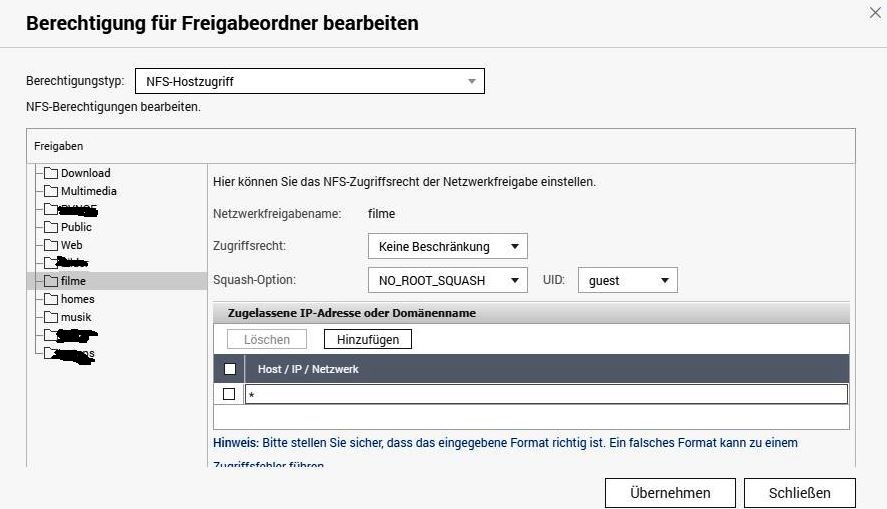
Task: Click the Löschen button
Action: pyautogui.click(x=267, y=340)
